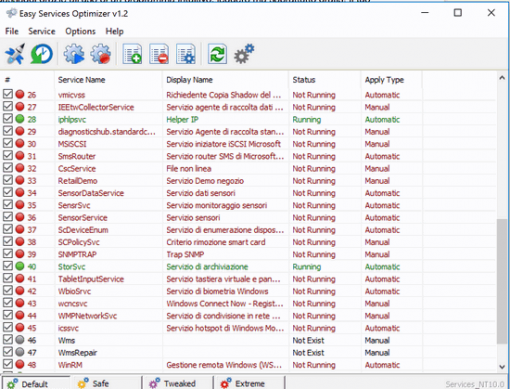Click the green clock Restore settings icon
Screen dimensions: 510x389
(42, 54)
